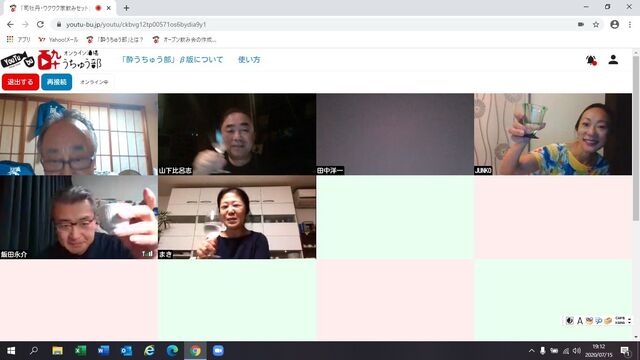Open a new browser tab with plus

[x=127, y=8]
